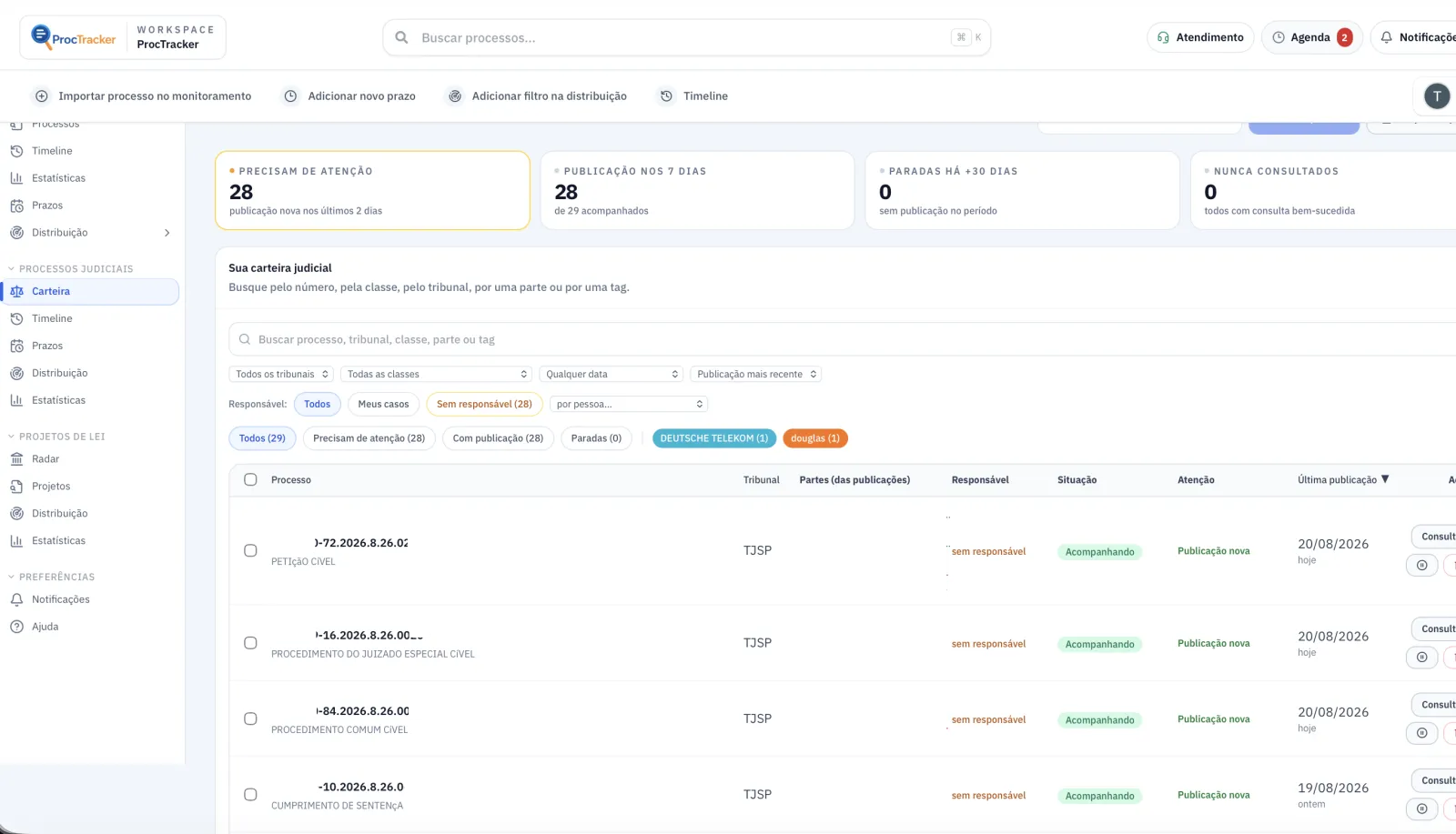Click Adicionar novo prazo
1456x834 pixels.
tap(349, 95)
